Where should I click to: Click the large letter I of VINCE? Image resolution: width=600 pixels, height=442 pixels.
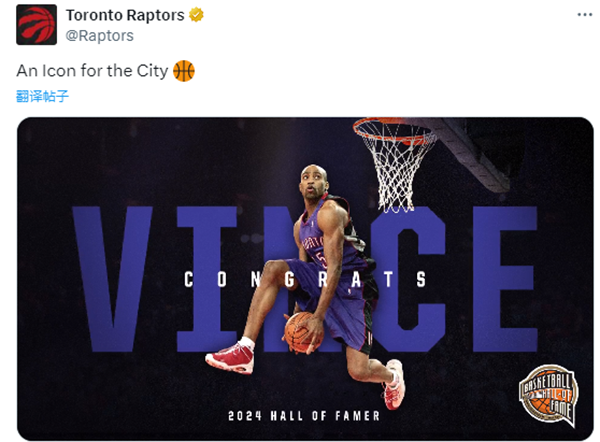[207, 279]
